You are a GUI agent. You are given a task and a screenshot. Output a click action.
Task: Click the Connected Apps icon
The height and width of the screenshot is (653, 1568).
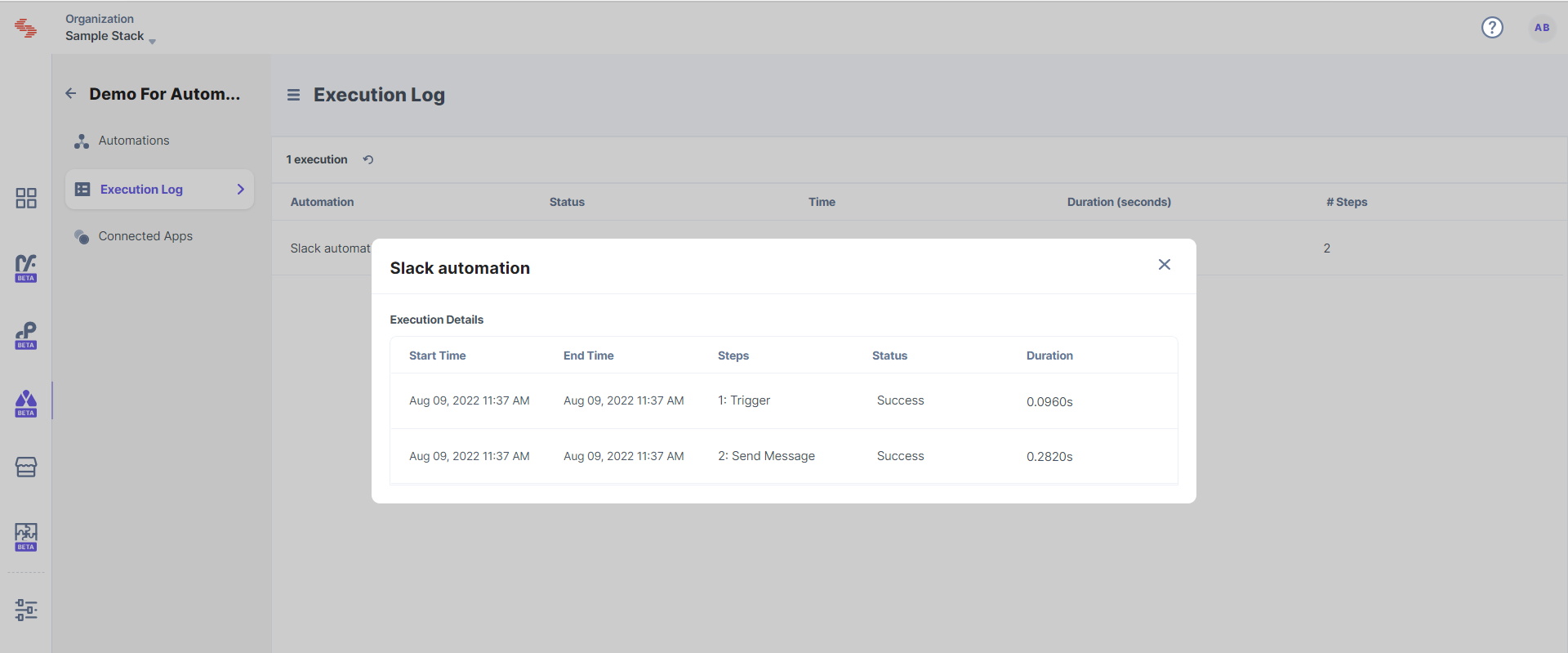(x=82, y=237)
